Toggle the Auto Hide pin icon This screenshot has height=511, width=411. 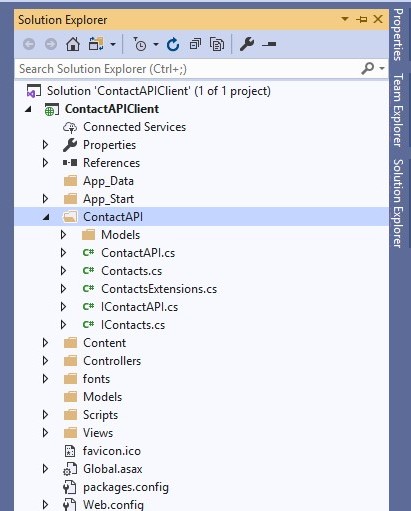[361, 19]
